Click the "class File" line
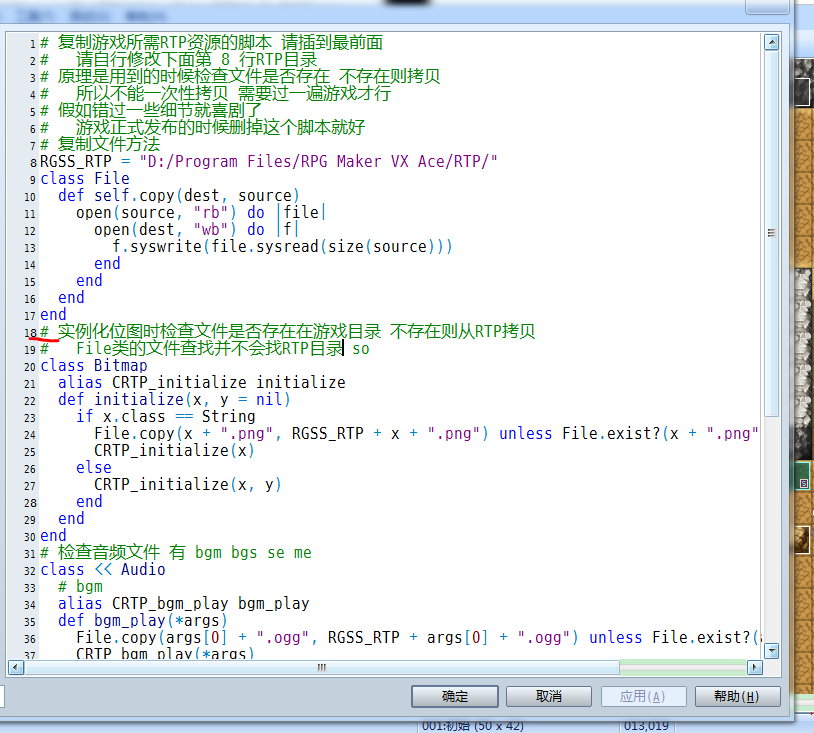This screenshot has height=733, width=814. click(x=85, y=179)
